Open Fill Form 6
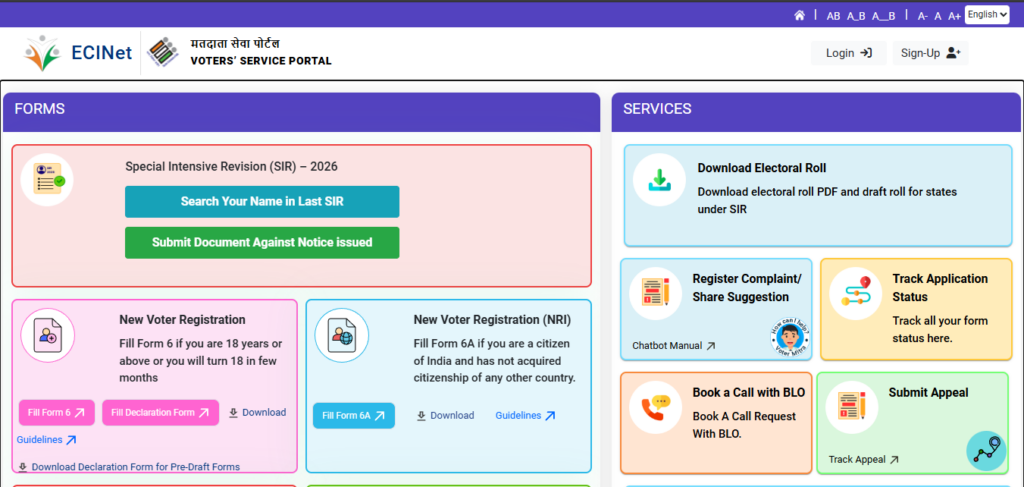Screen dimensions: 1024x487 tap(57, 413)
